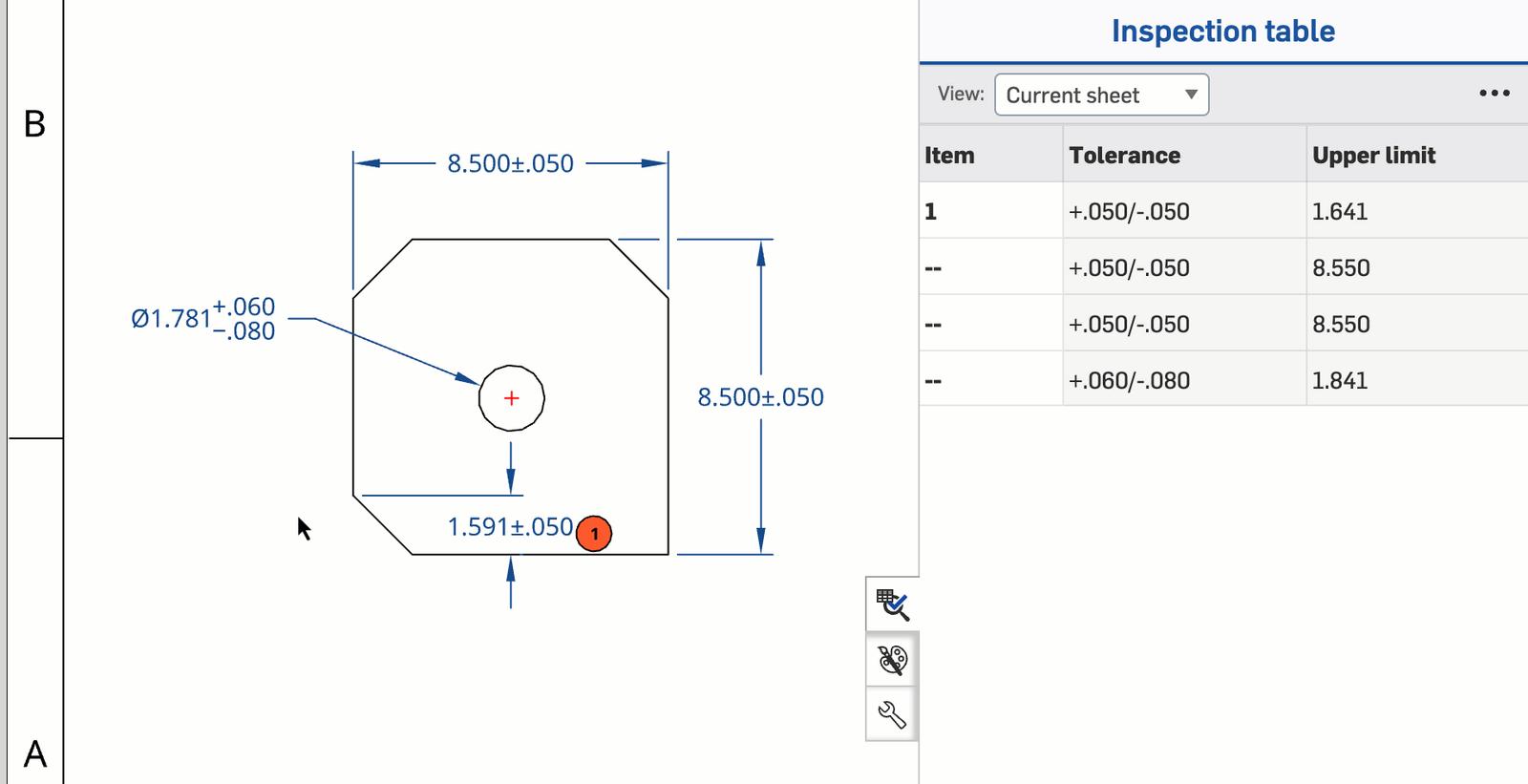
Task: Select the vertical 8.500±.050 dimension on right
Action: 760,397
